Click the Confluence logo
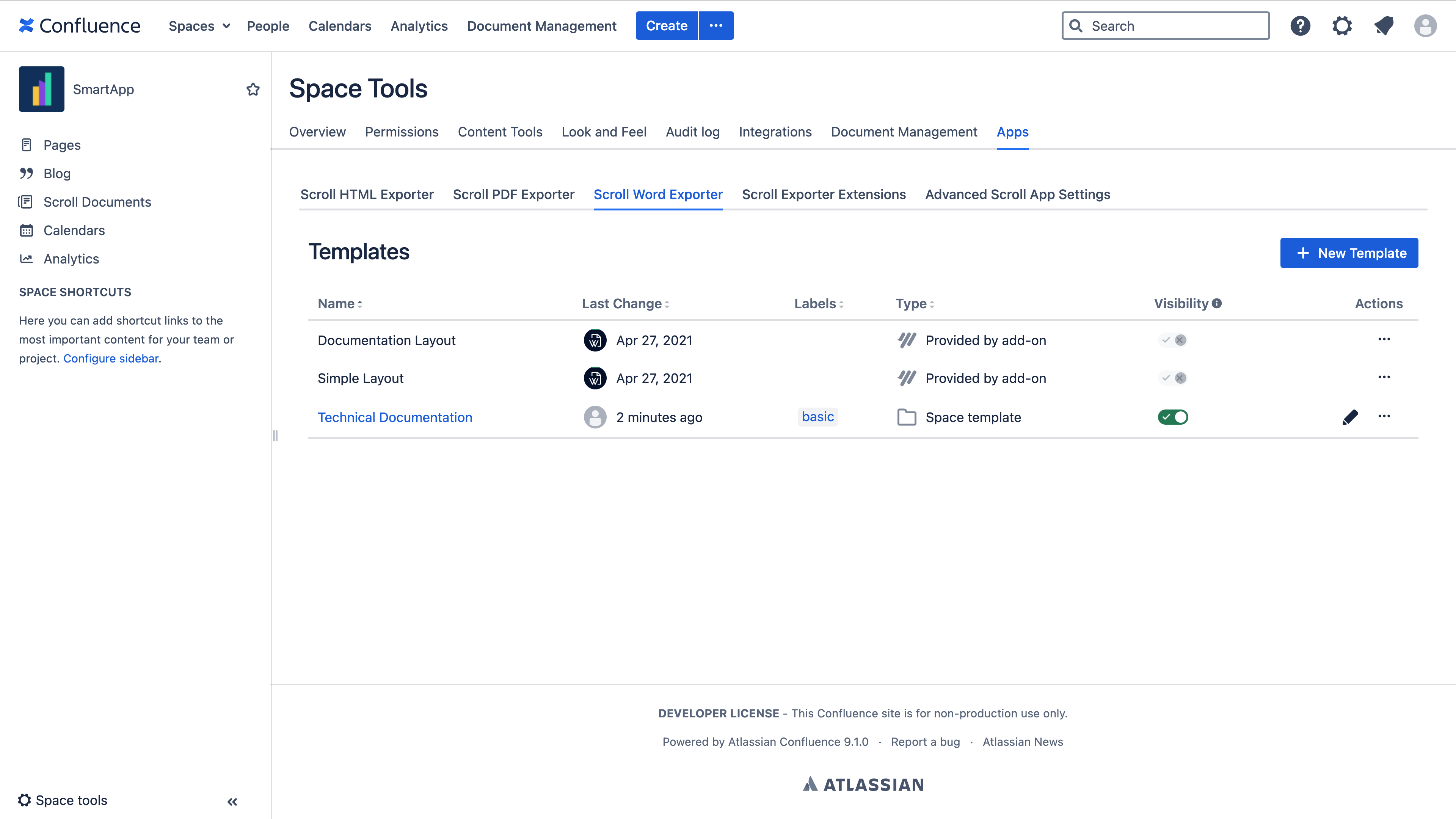This screenshot has height=819, width=1456. click(79, 26)
